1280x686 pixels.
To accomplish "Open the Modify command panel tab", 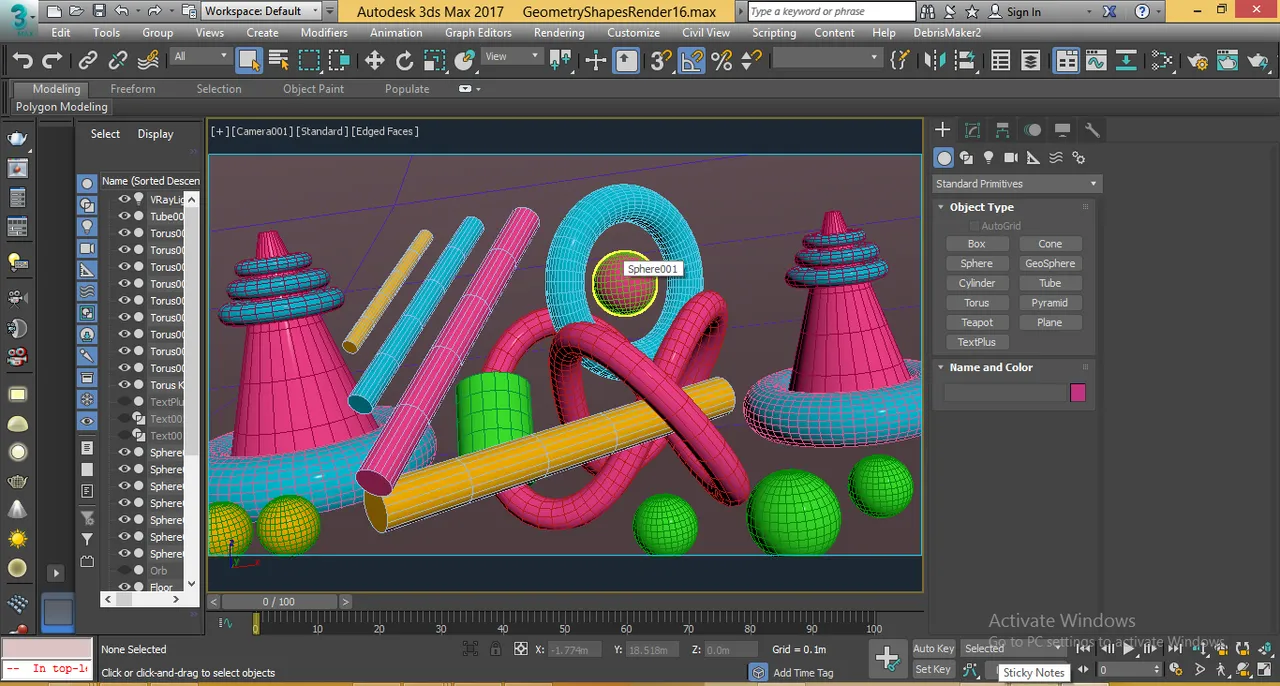I will click(972, 130).
